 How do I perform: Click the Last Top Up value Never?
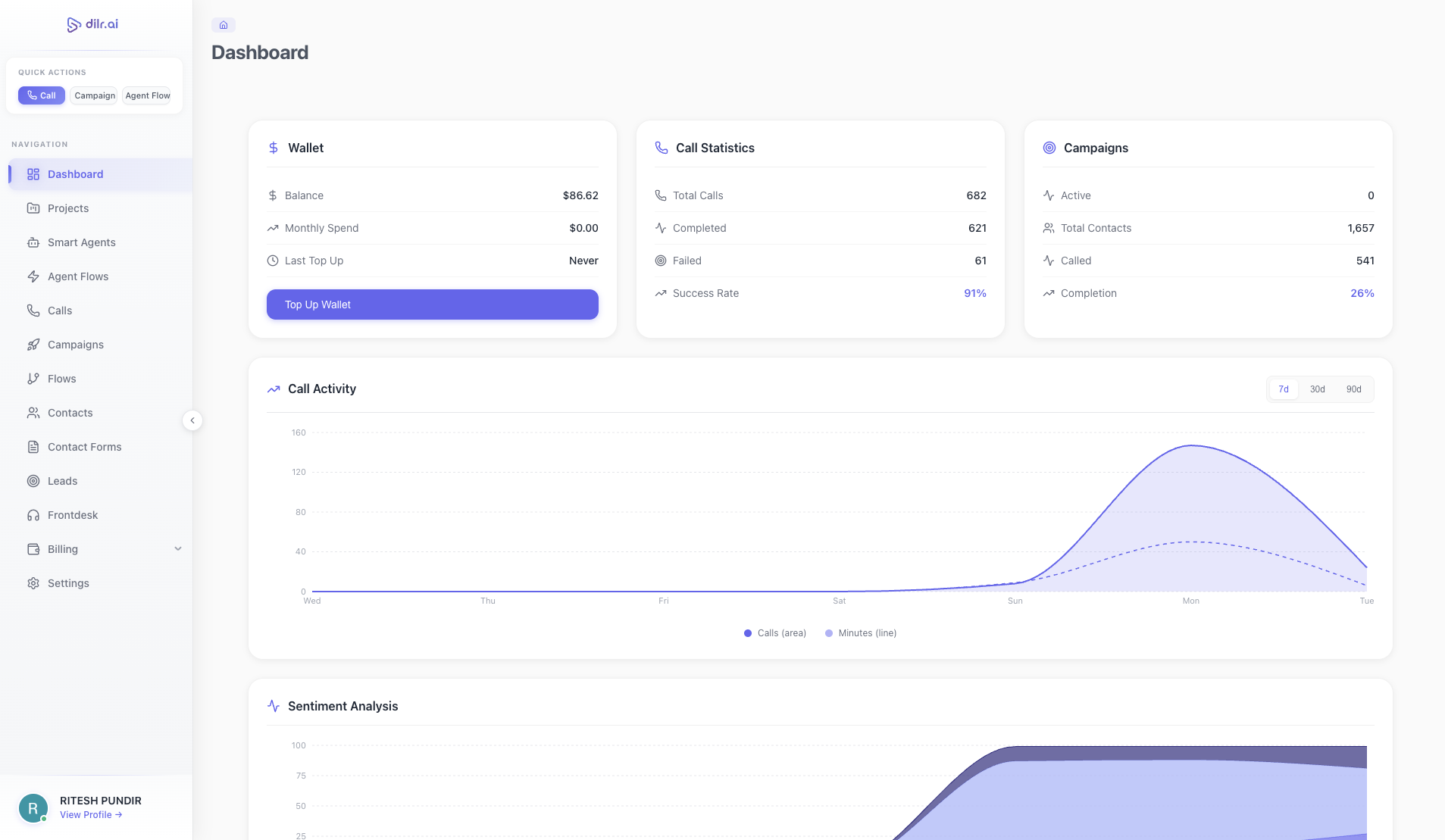coord(583,261)
